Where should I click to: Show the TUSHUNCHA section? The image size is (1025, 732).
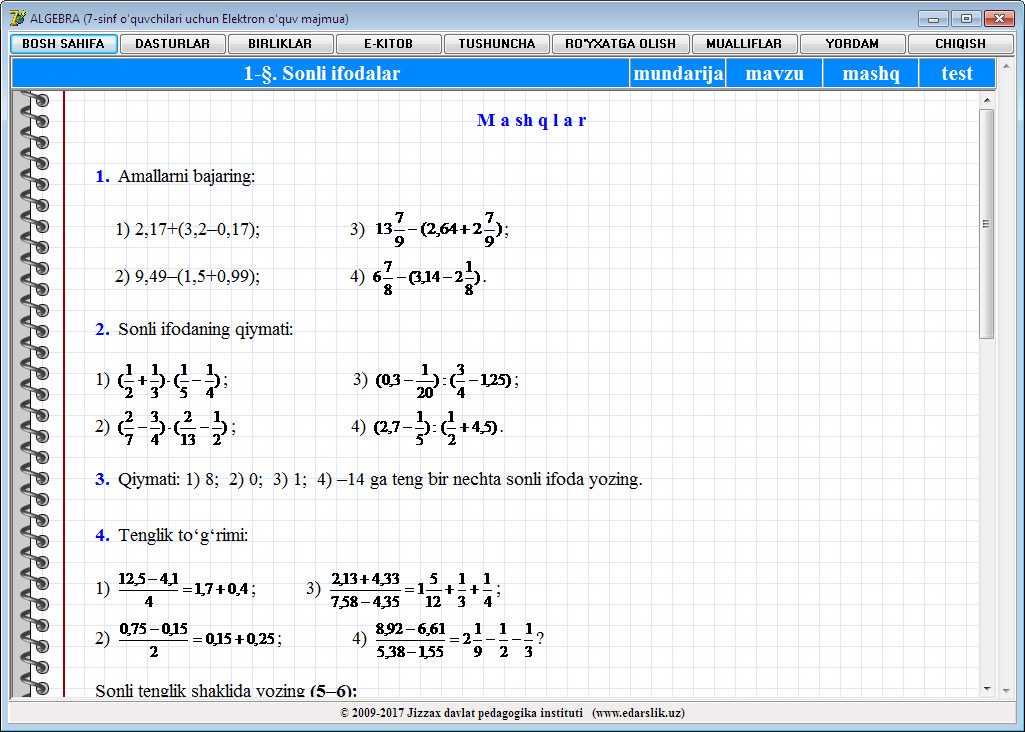pos(497,44)
